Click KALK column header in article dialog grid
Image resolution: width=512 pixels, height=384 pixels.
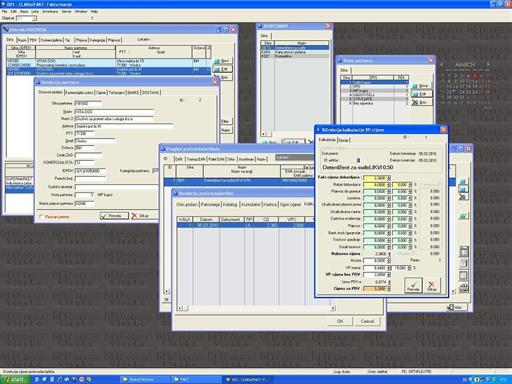coord(185,220)
